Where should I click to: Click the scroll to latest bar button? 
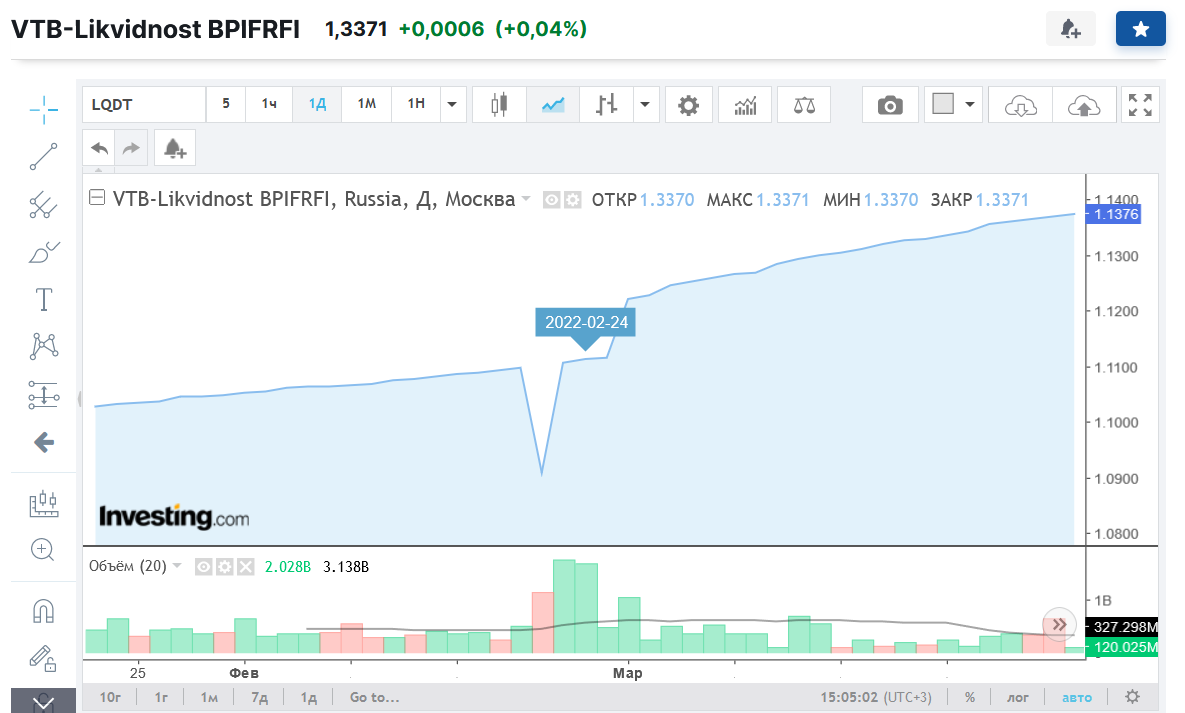pyautogui.click(x=1060, y=625)
